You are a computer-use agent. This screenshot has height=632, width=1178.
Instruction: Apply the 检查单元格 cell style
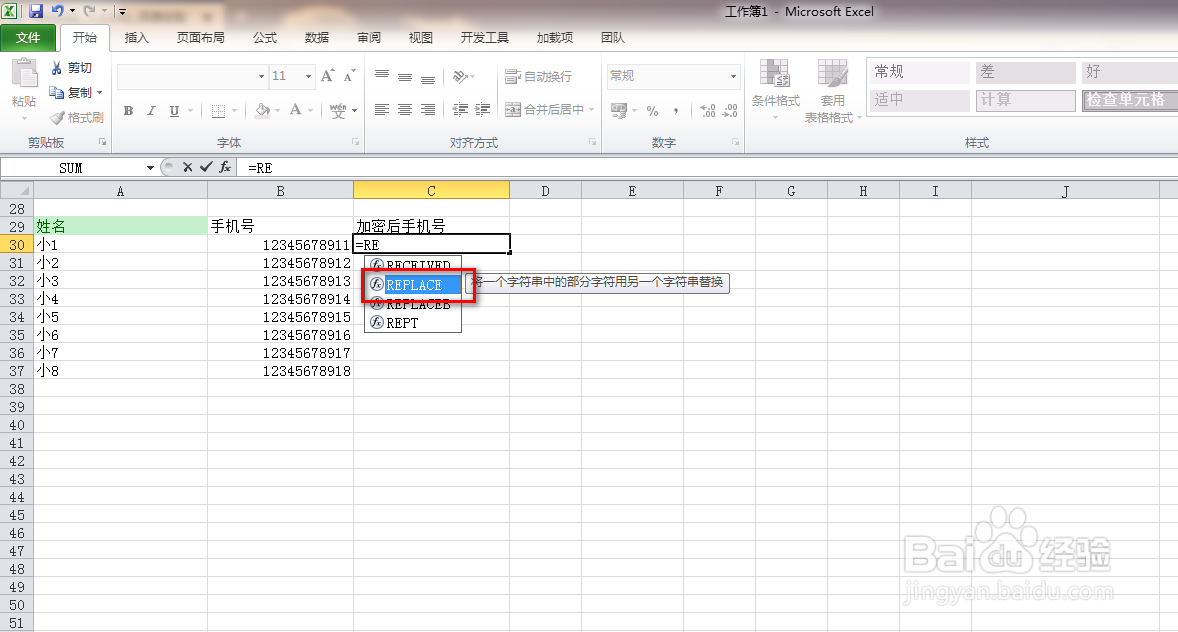1129,101
